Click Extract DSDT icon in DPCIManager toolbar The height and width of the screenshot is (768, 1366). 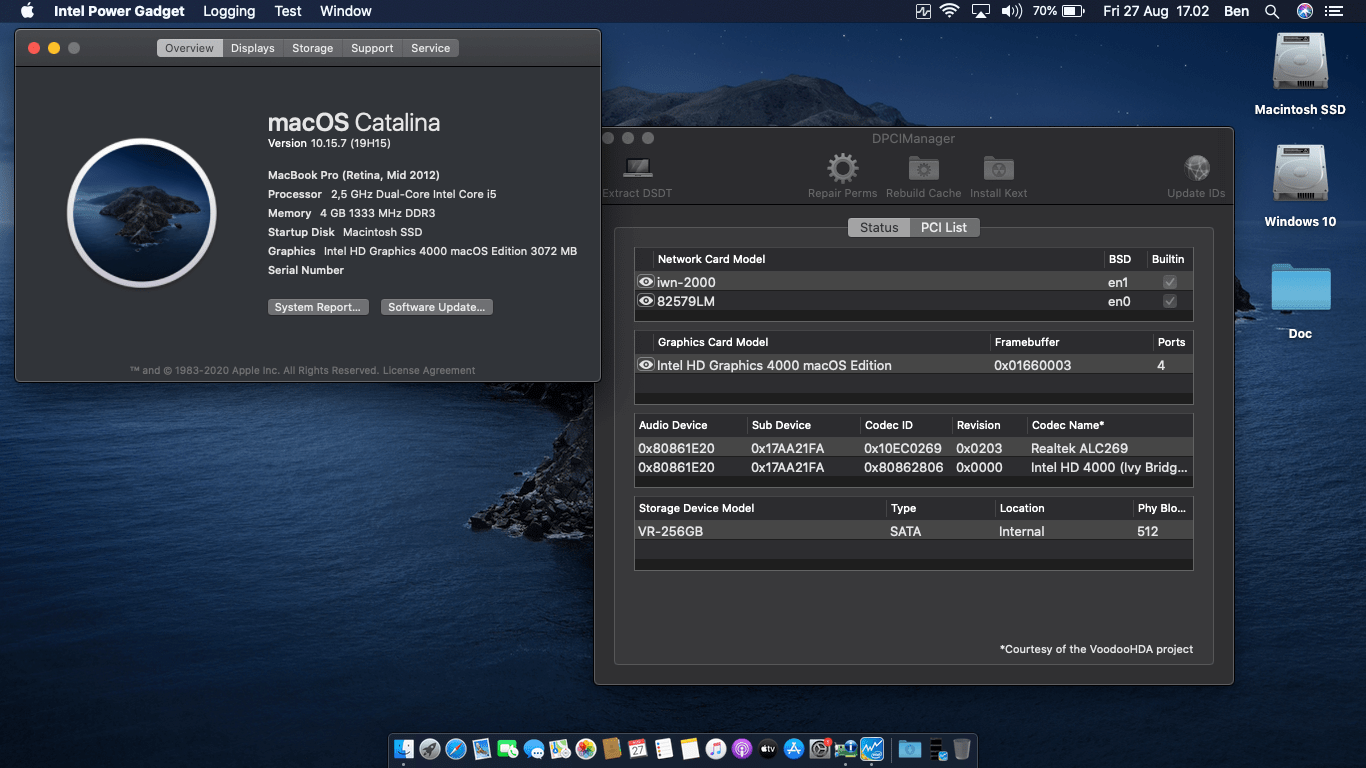click(638, 168)
